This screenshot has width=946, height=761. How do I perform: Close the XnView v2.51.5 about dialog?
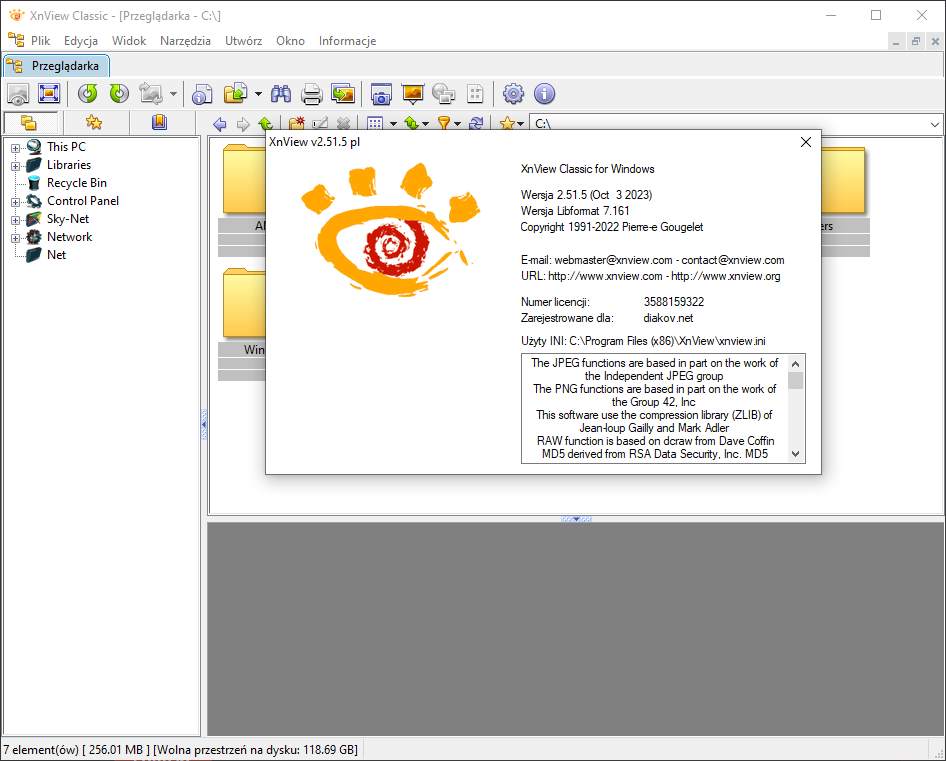(x=805, y=142)
